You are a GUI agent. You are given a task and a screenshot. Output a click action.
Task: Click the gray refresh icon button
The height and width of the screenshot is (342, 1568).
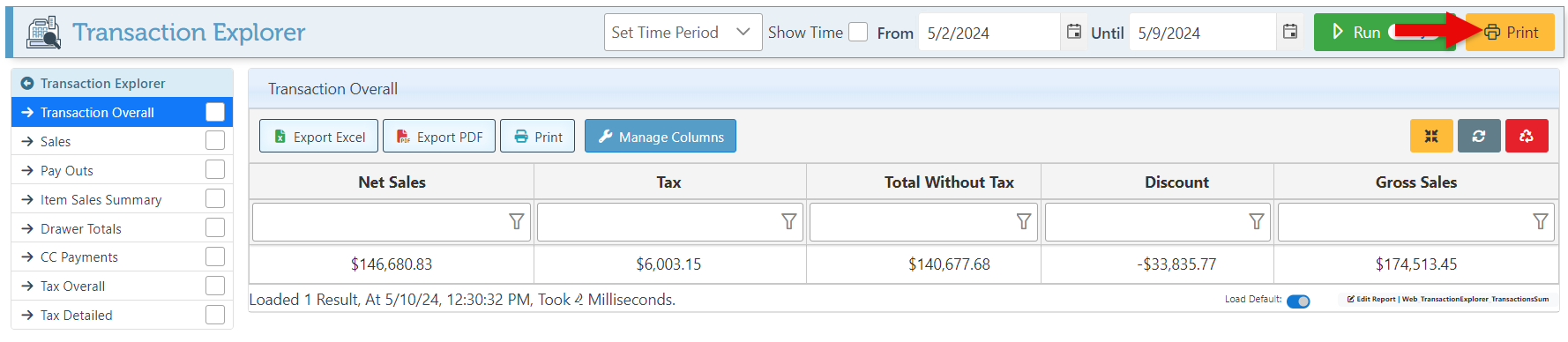point(1479,137)
